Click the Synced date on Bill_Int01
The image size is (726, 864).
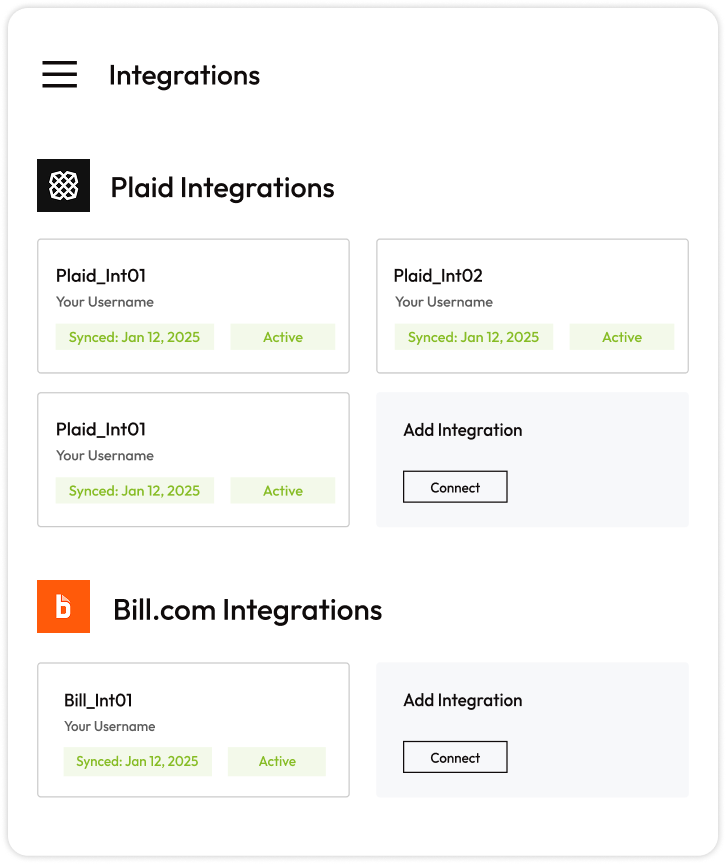point(138,762)
